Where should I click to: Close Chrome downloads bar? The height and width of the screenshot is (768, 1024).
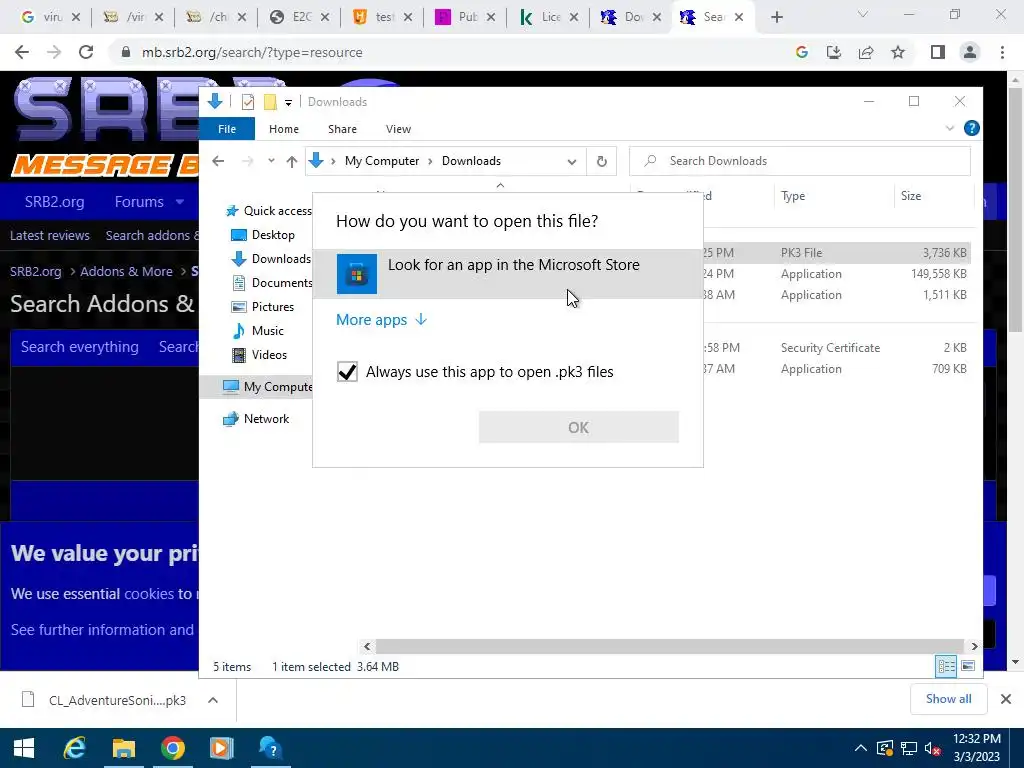point(1006,699)
